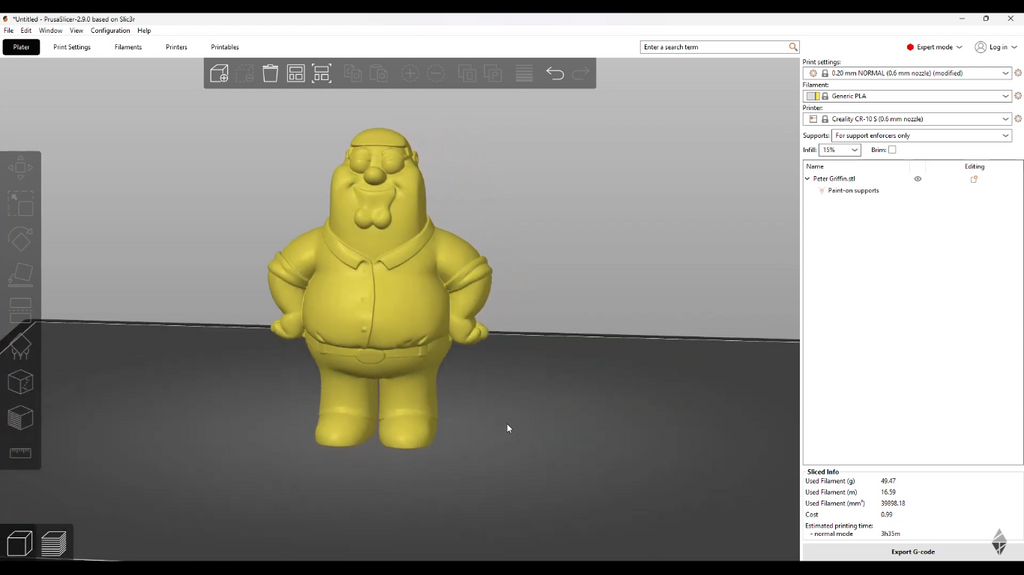Switch to the Print Settings tab
Viewport: 1024px width, 575px height.
click(x=72, y=47)
